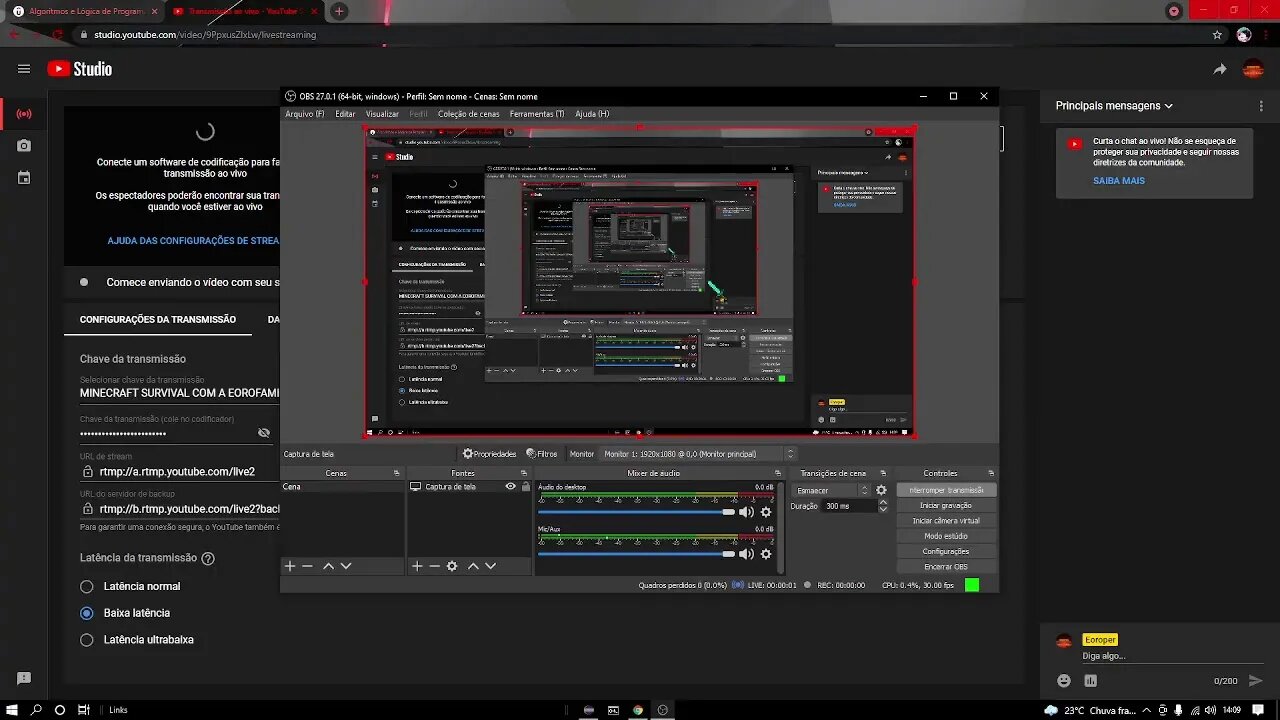The width and height of the screenshot is (1280, 720).
Task: Open CONFIGURAÇÕES DA TRANSMISSÃO tab
Action: click(158, 319)
